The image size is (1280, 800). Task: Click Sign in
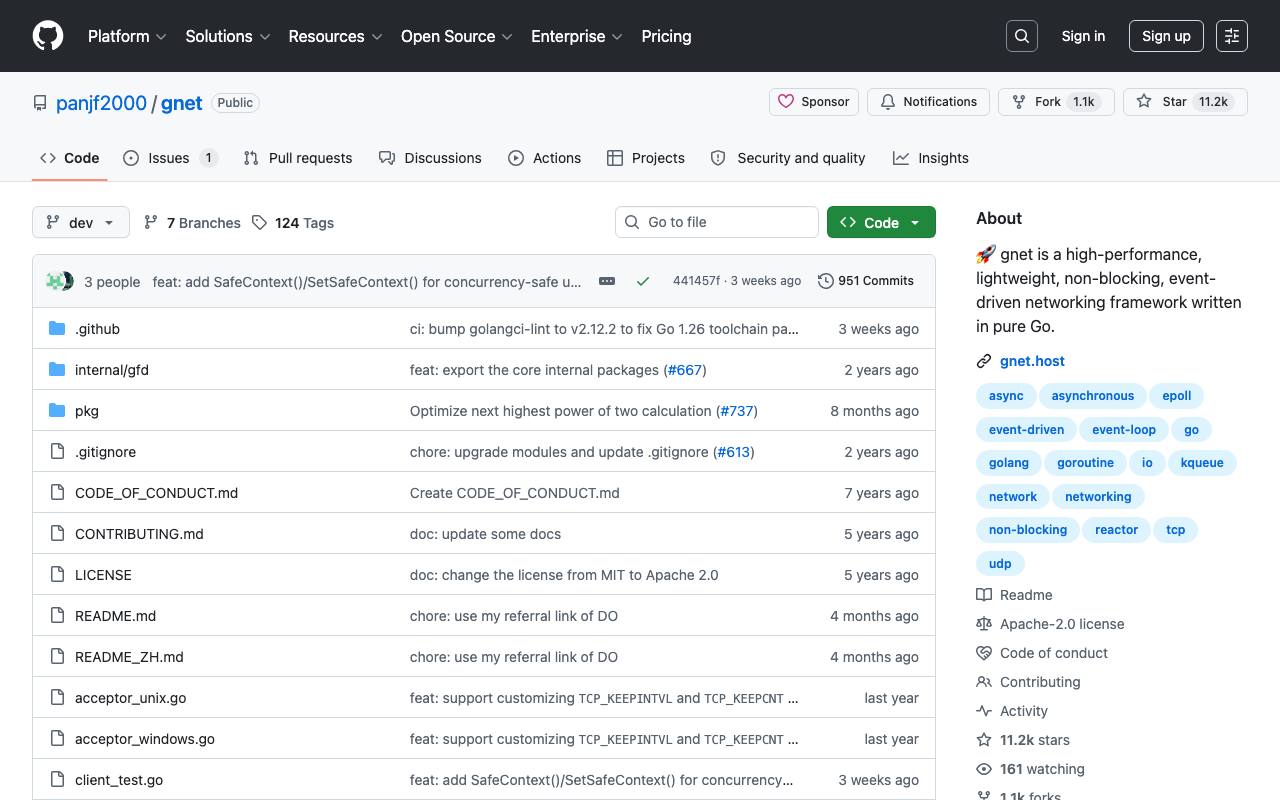1083,36
